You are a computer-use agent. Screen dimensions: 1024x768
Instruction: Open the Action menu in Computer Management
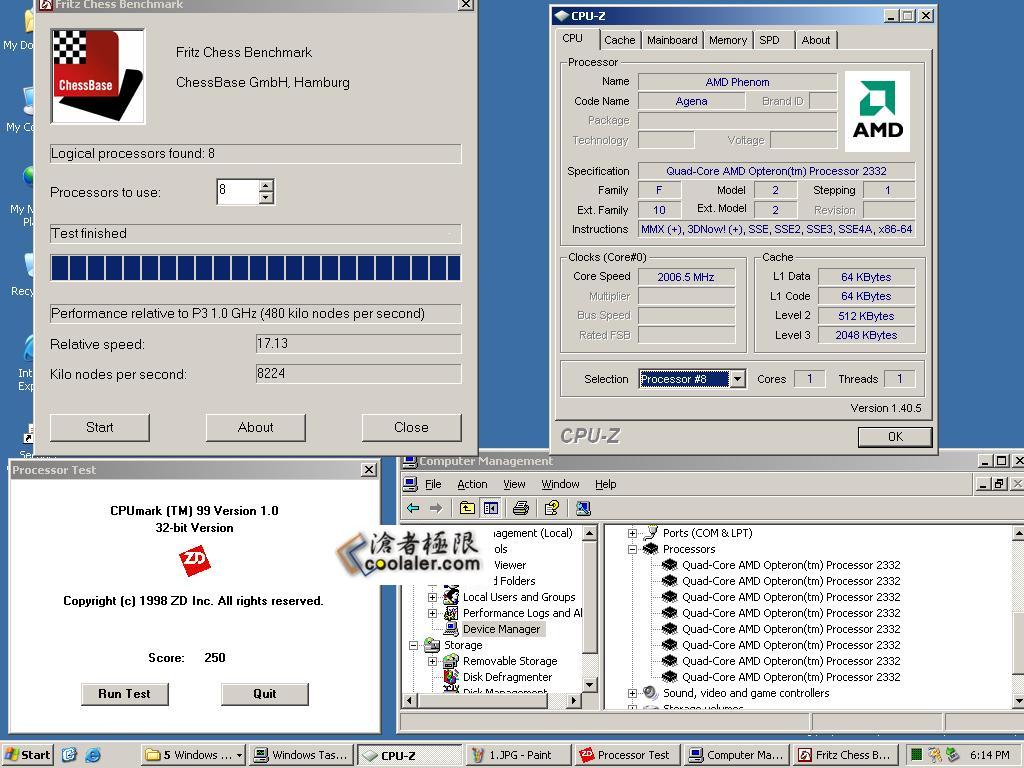click(472, 484)
